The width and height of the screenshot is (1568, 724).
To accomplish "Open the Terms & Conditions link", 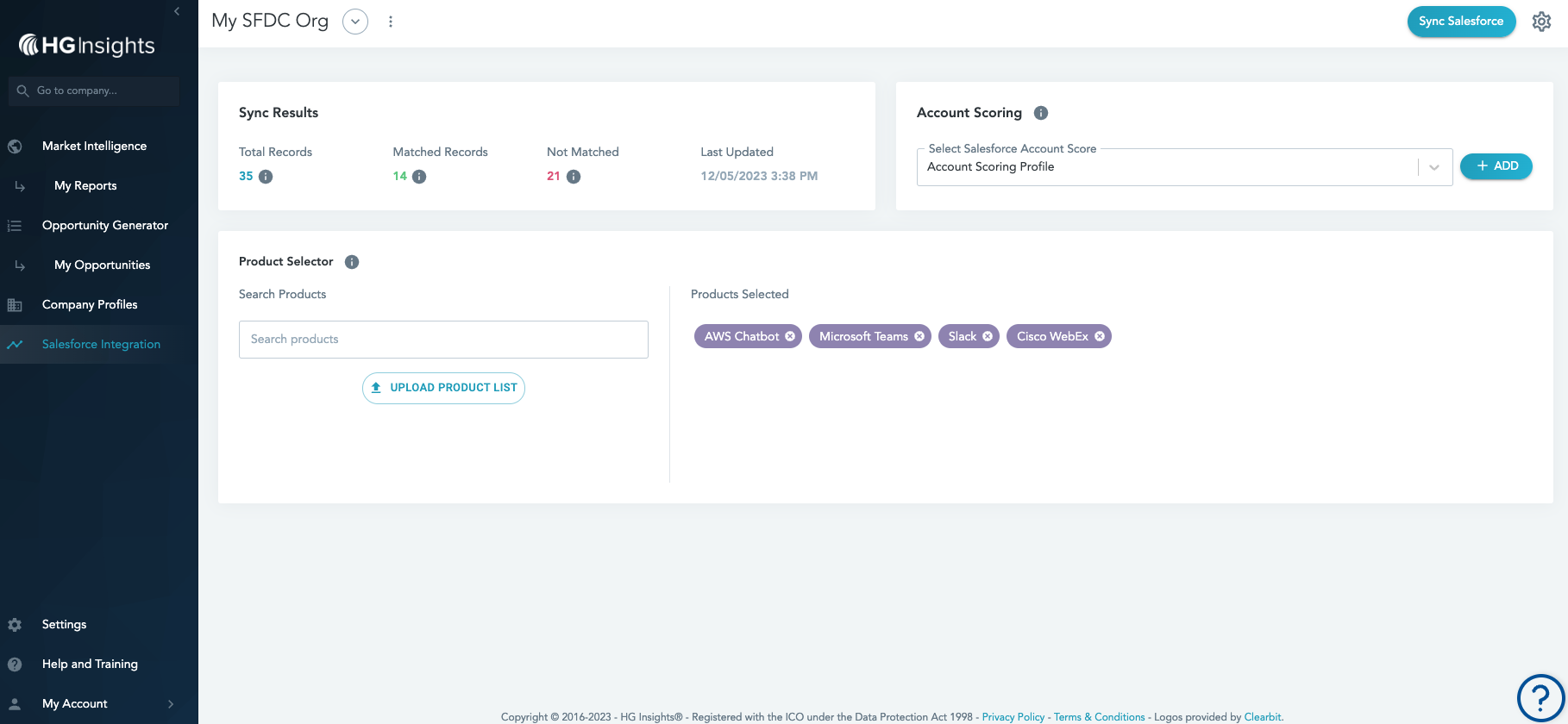I will (1100, 717).
